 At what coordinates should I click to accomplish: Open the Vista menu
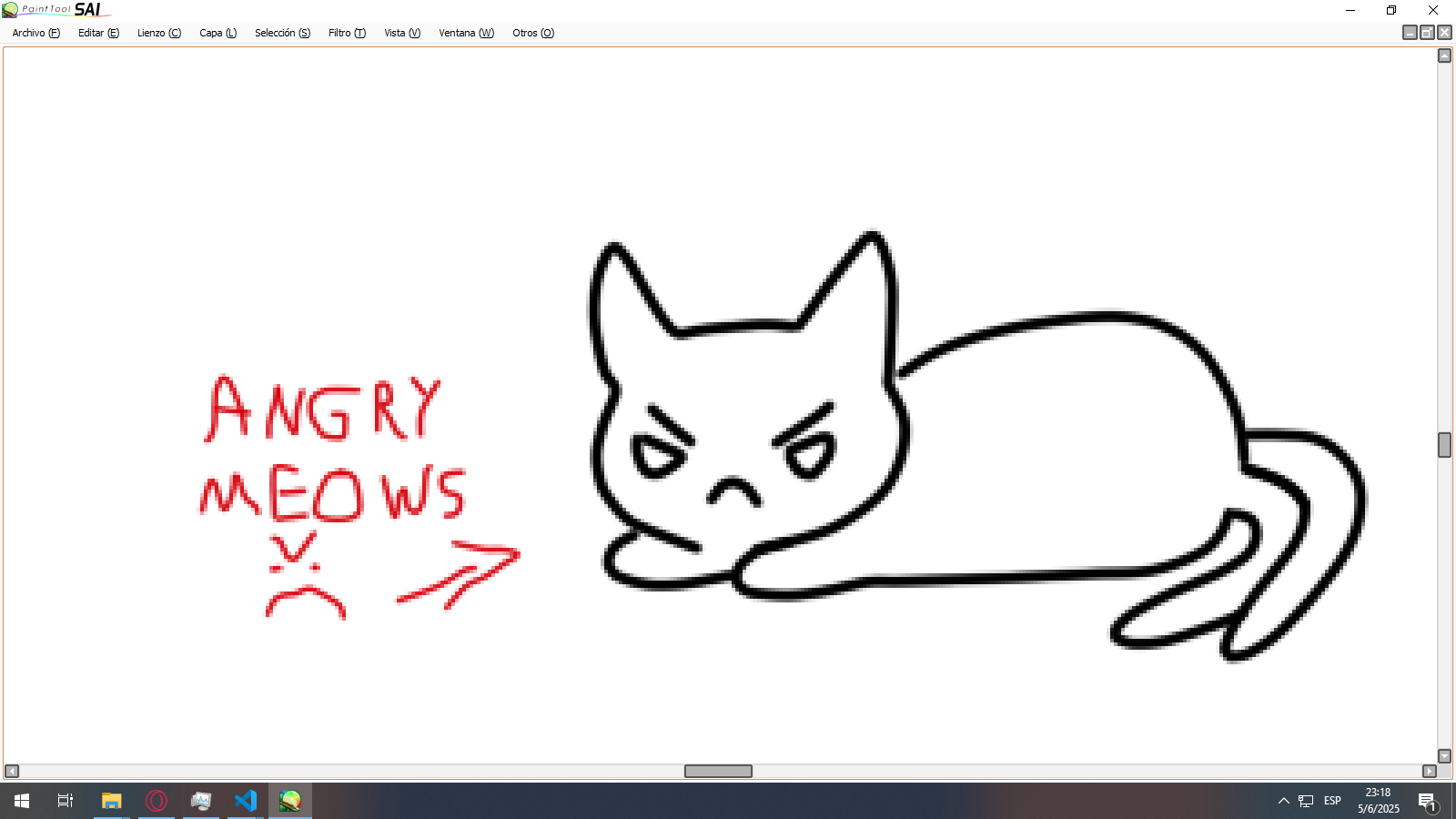tap(402, 33)
